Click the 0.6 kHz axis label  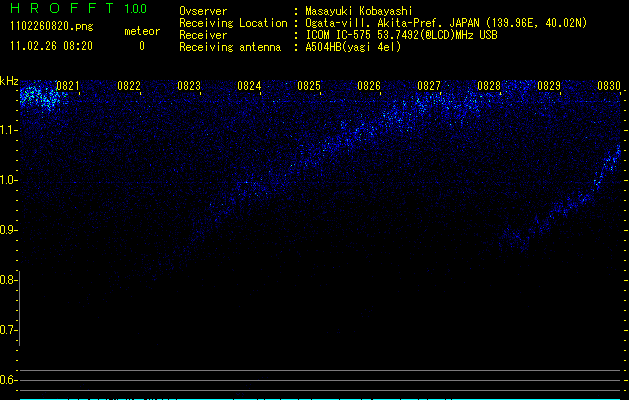click(8, 380)
